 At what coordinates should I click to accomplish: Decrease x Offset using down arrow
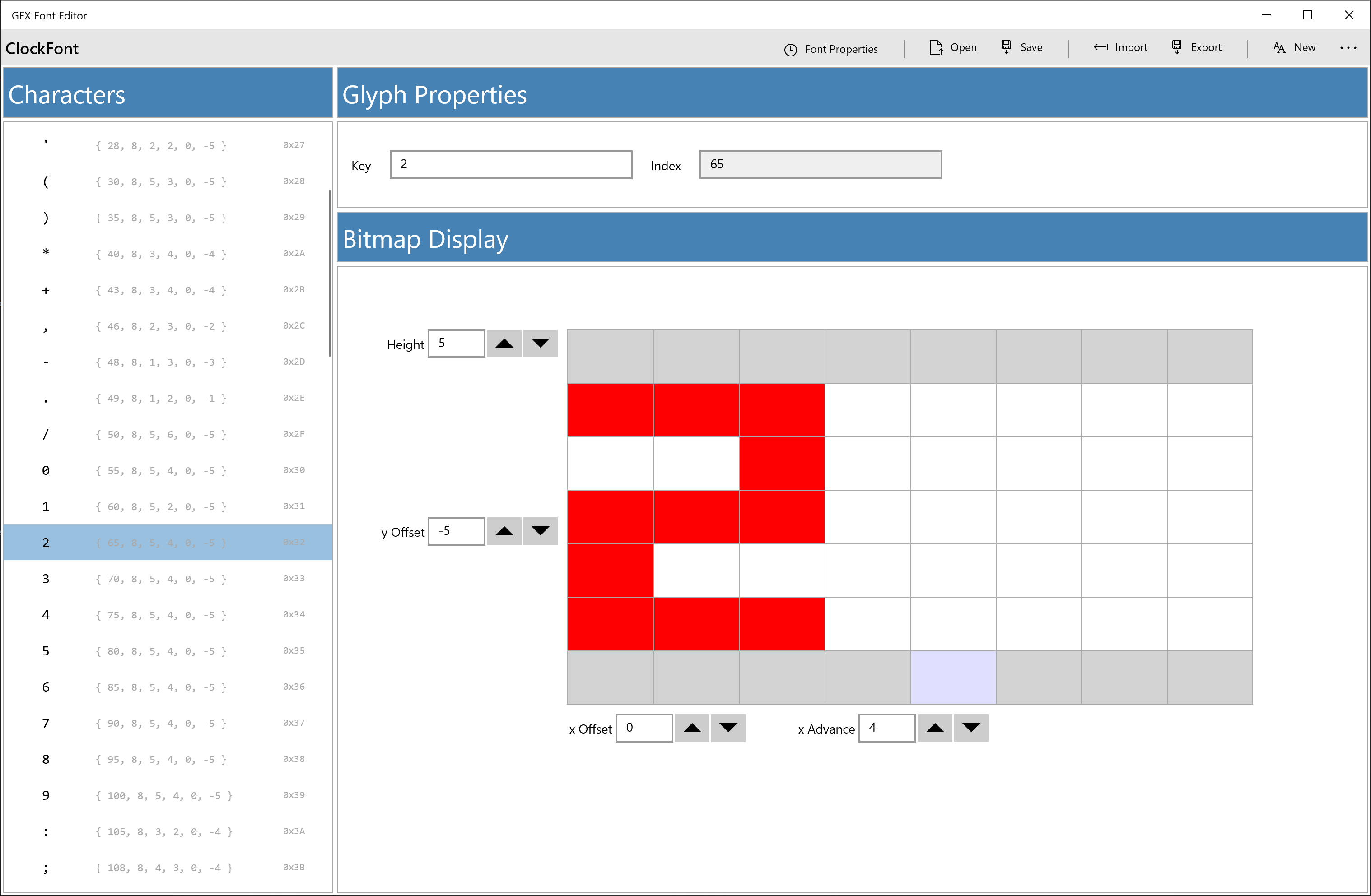tap(727, 728)
